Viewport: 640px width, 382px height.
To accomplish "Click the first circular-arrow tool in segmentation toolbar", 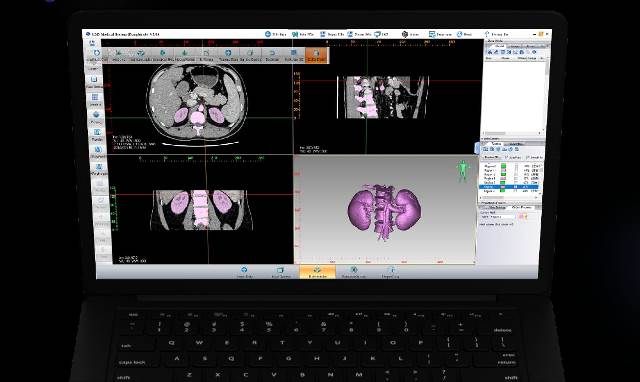I will tap(96, 53).
